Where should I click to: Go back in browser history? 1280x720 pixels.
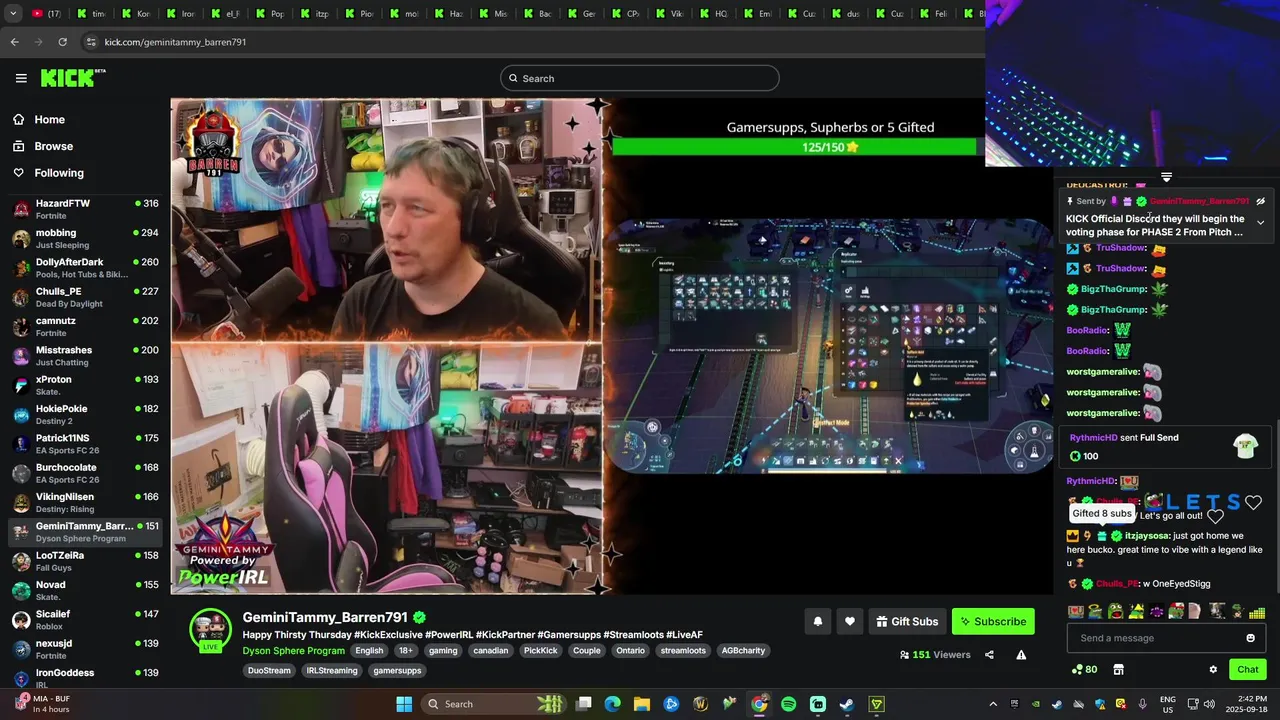[14, 42]
